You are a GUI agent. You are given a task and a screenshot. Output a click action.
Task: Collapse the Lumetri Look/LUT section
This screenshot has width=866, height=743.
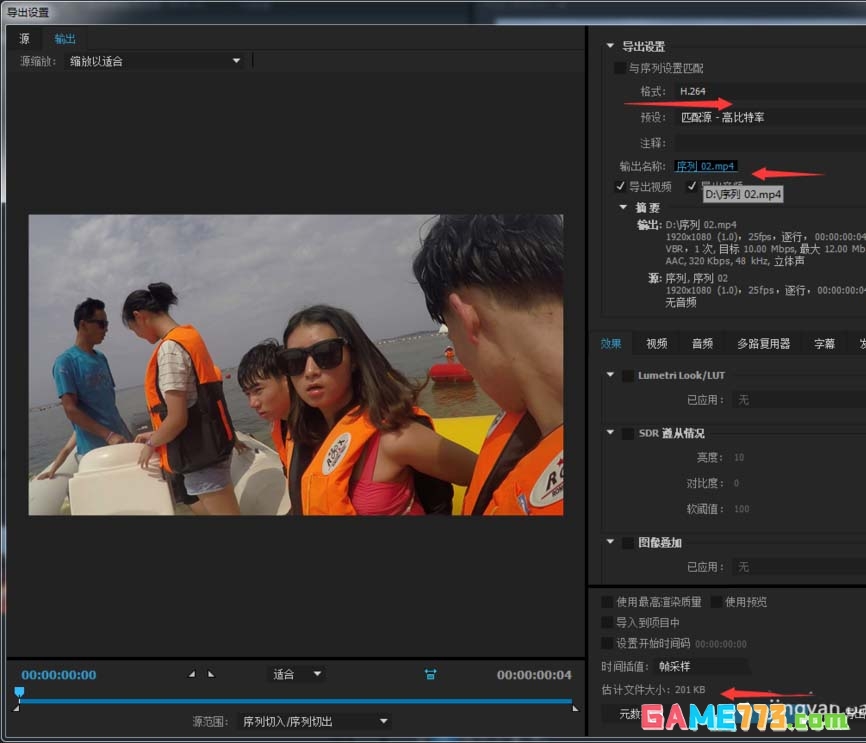click(610, 375)
